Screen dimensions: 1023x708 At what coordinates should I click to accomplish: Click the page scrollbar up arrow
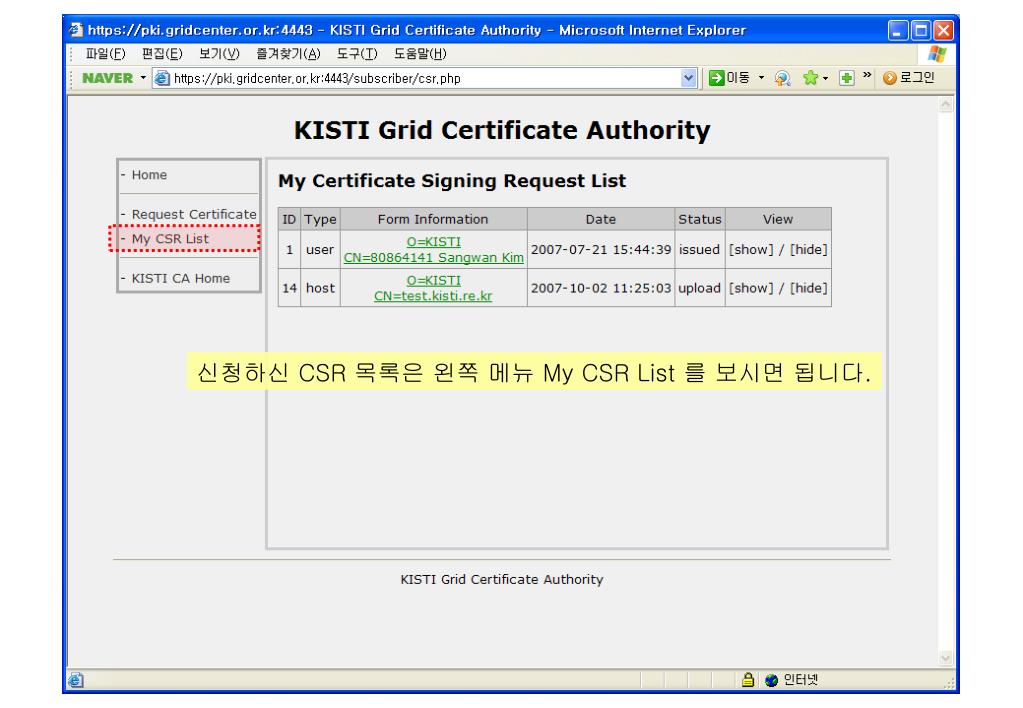pos(945,104)
